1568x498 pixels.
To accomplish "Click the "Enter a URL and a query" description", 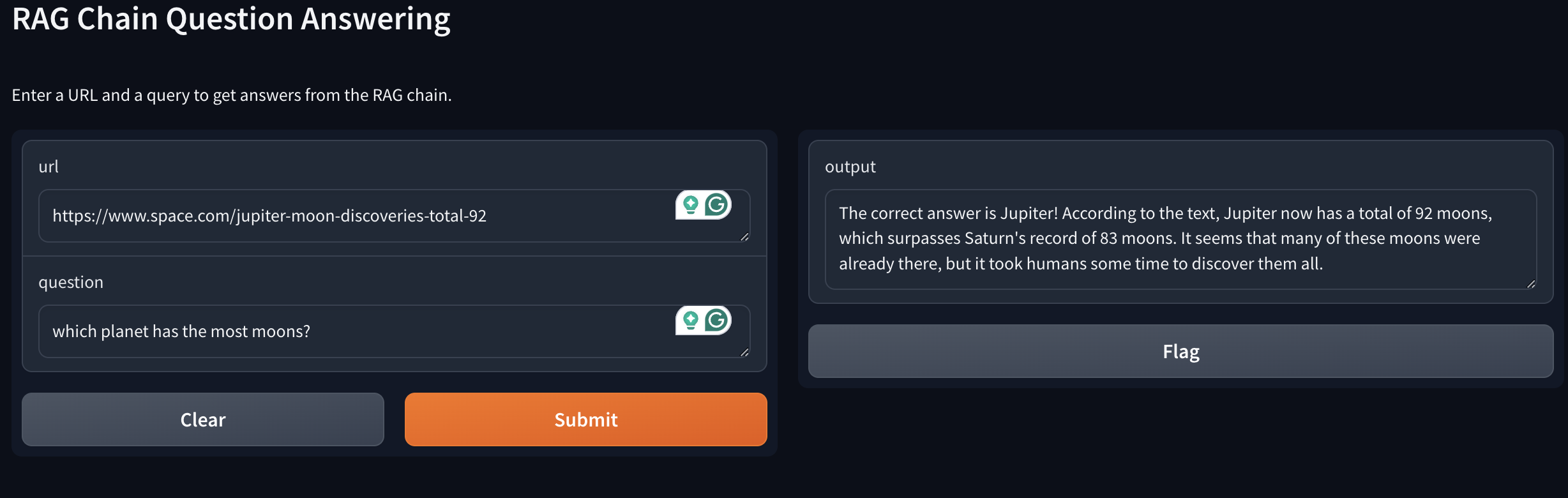I will [x=232, y=95].
